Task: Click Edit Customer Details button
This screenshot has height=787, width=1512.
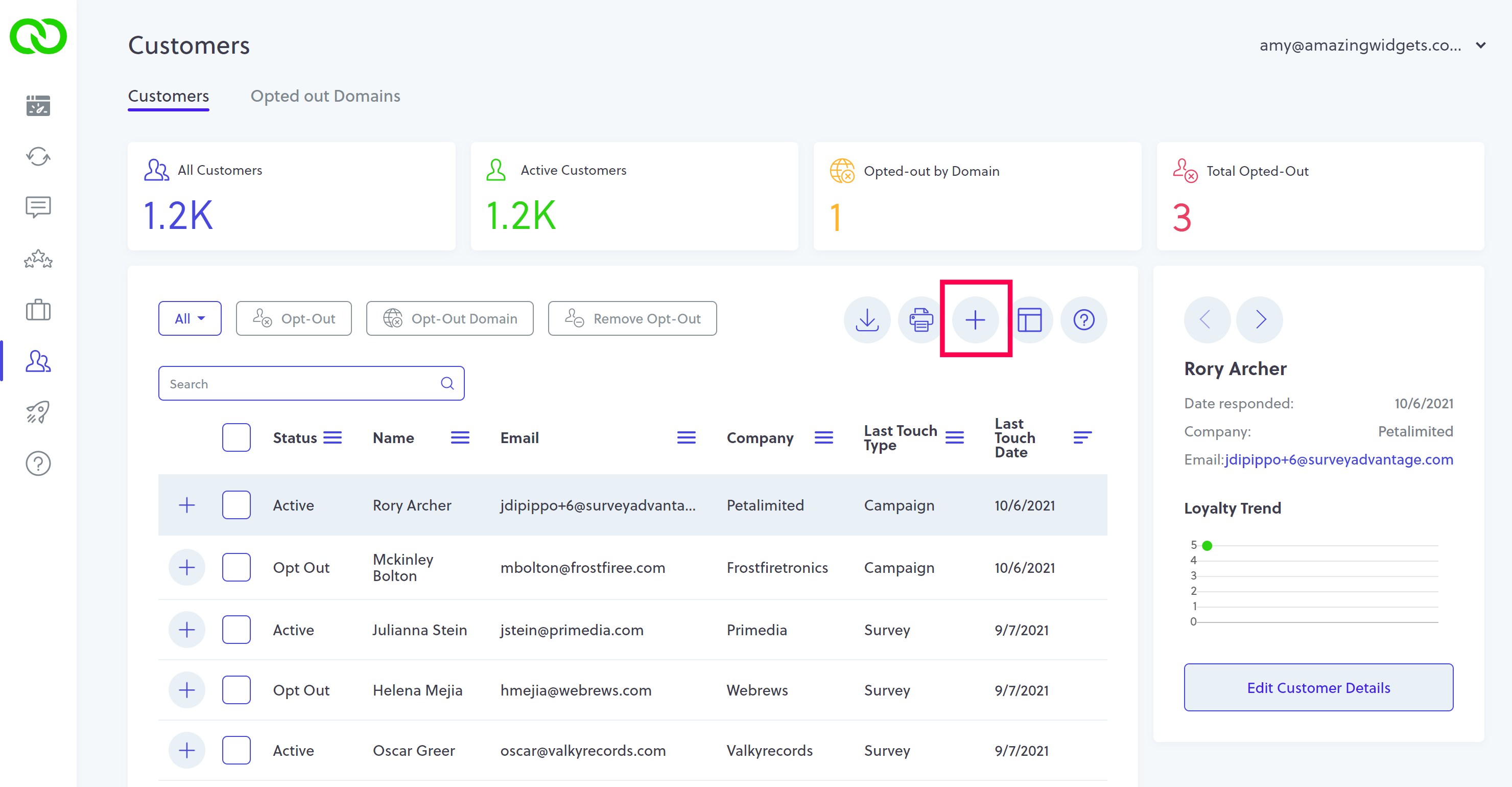Action: [x=1318, y=687]
